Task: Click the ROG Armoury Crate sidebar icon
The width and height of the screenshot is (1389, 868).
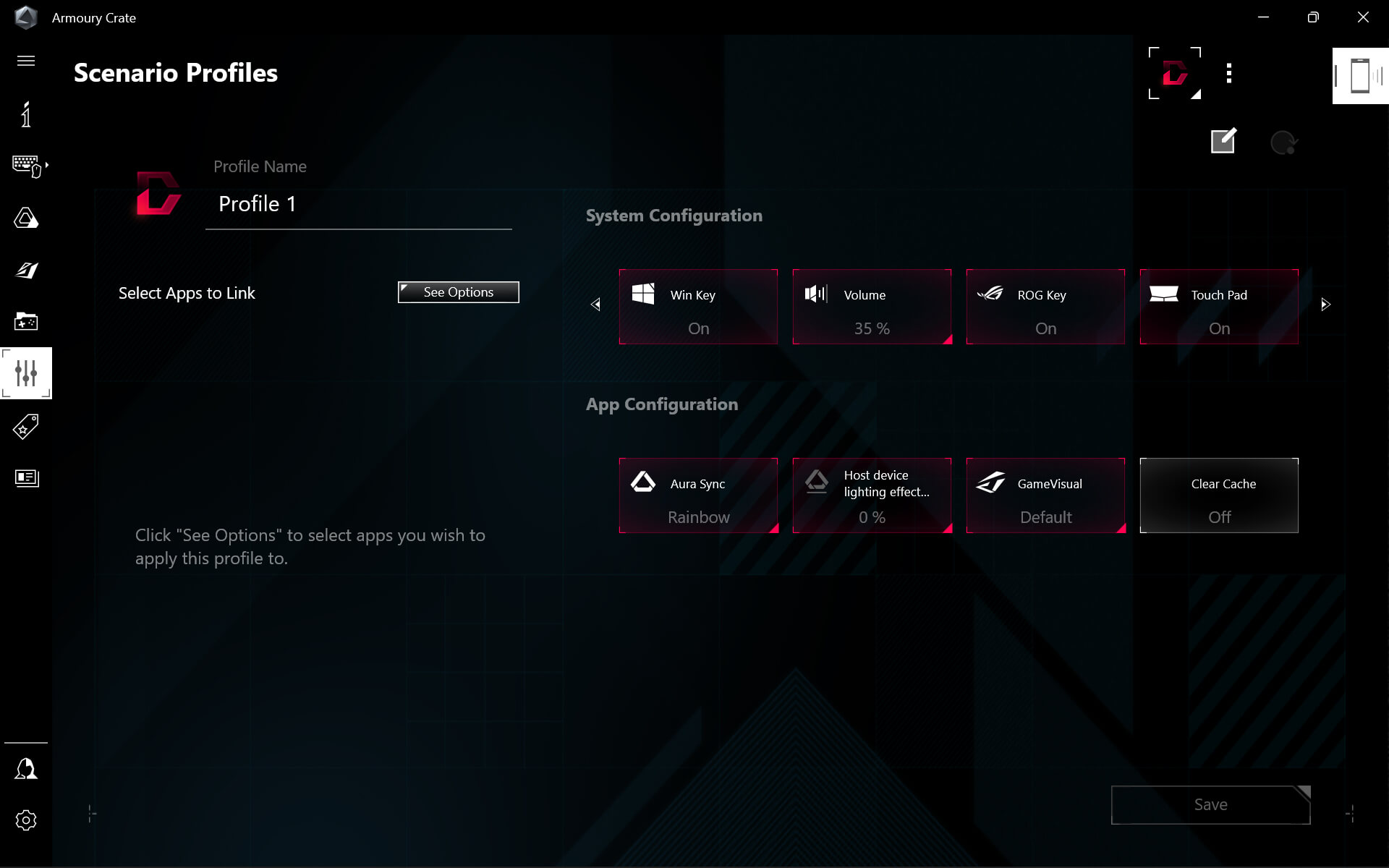Action: click(25, 217)
